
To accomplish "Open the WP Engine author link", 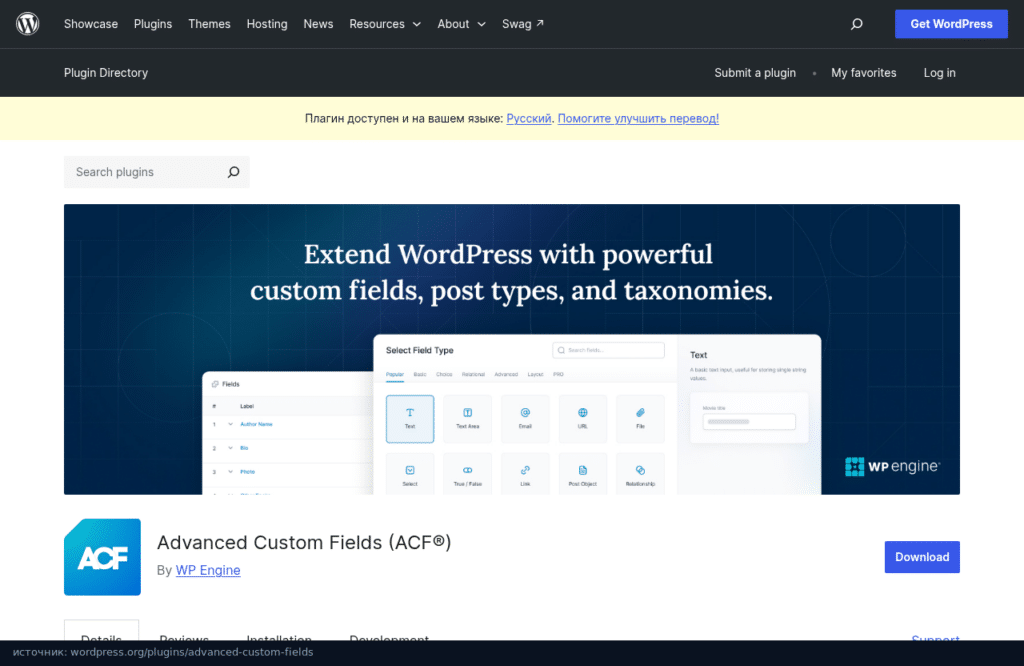I will (x=208, y=570).
